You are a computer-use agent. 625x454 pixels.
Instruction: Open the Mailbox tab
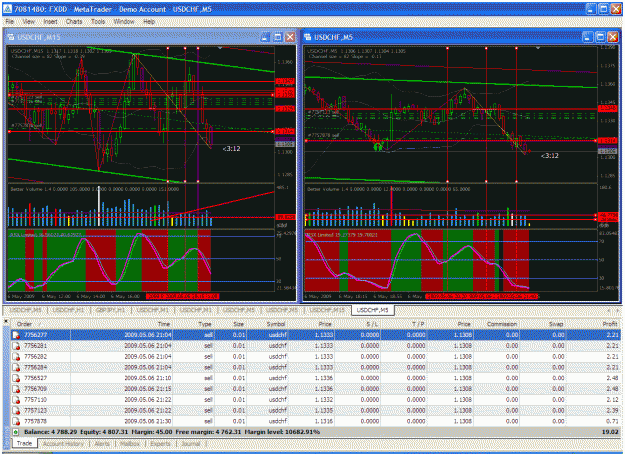tap(130, 443)
